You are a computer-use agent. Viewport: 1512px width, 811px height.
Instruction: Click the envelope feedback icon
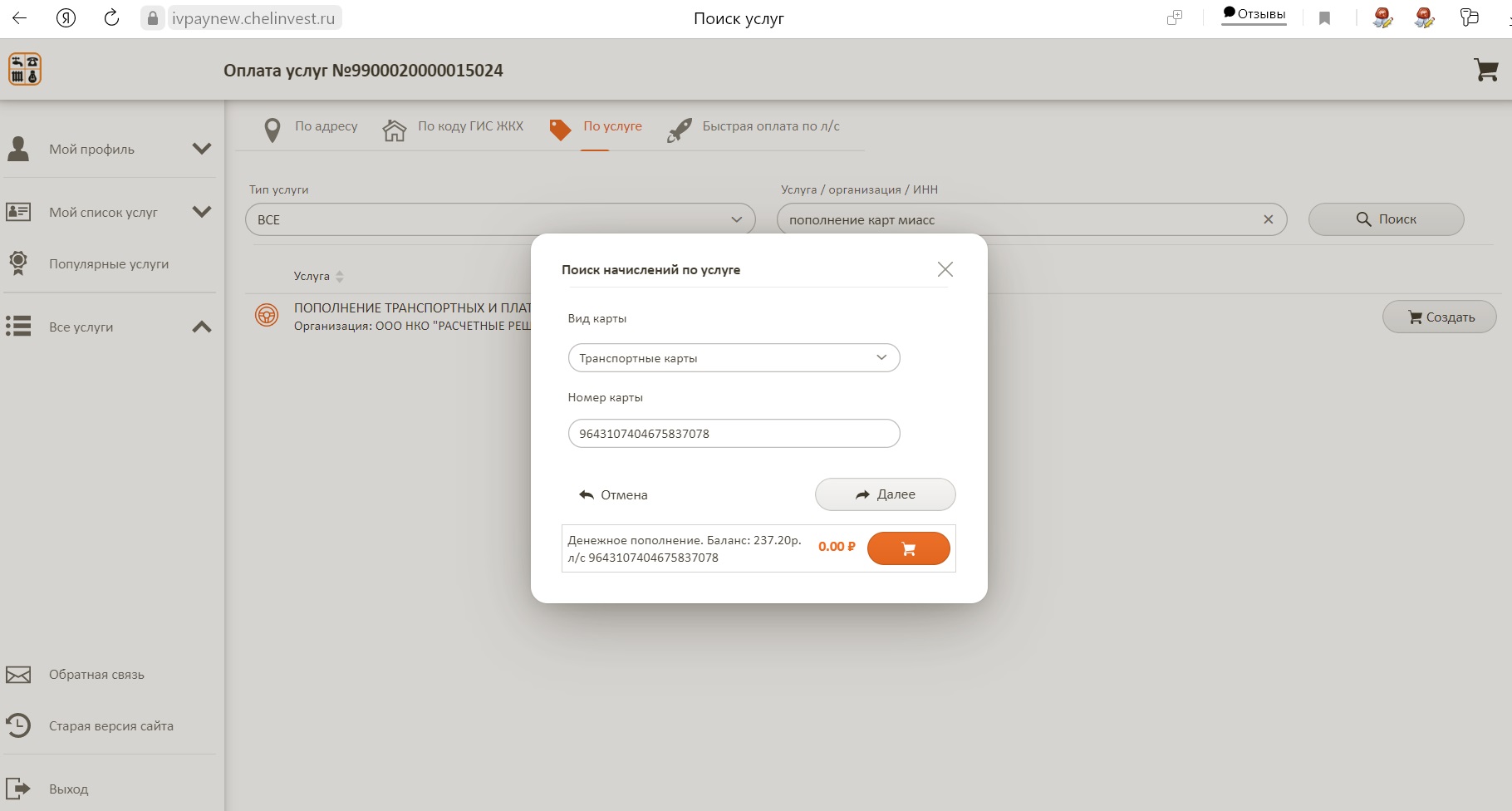18,675
